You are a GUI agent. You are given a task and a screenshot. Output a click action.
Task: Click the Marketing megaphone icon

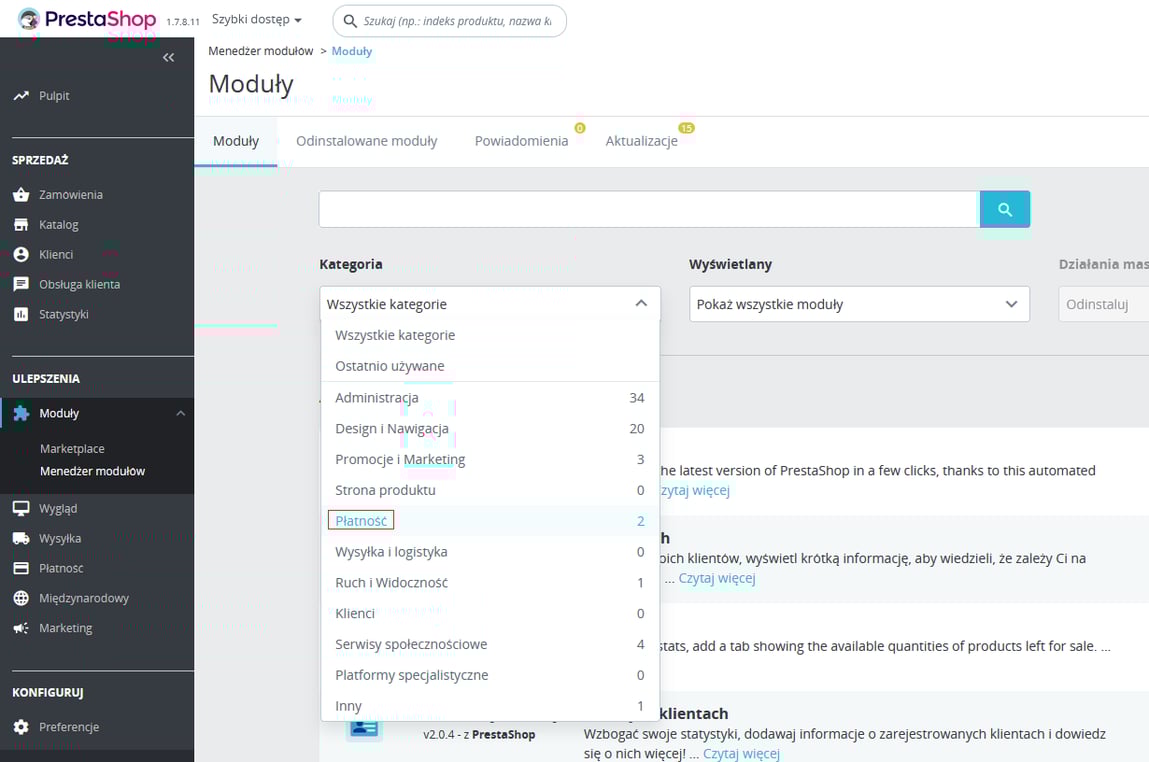(x=21, y=628)
